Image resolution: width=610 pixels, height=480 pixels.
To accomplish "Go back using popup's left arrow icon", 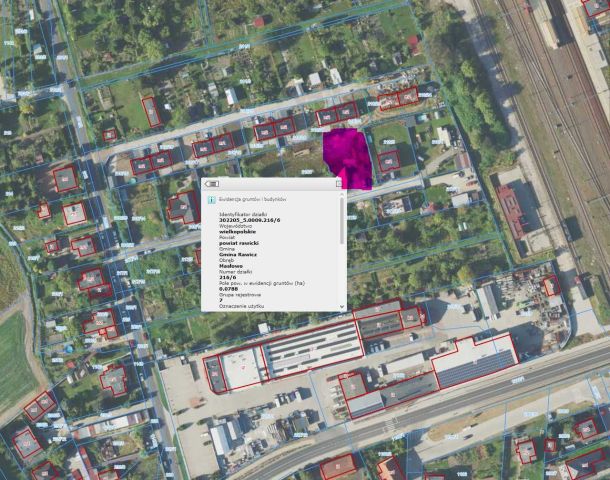I will tap(212, 184).
